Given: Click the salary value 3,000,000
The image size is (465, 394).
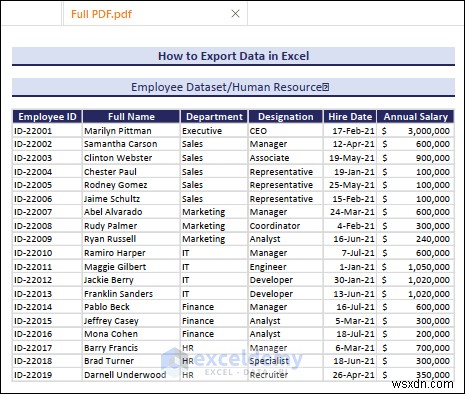Looking at the screenshot, I should tap(429, 131).
